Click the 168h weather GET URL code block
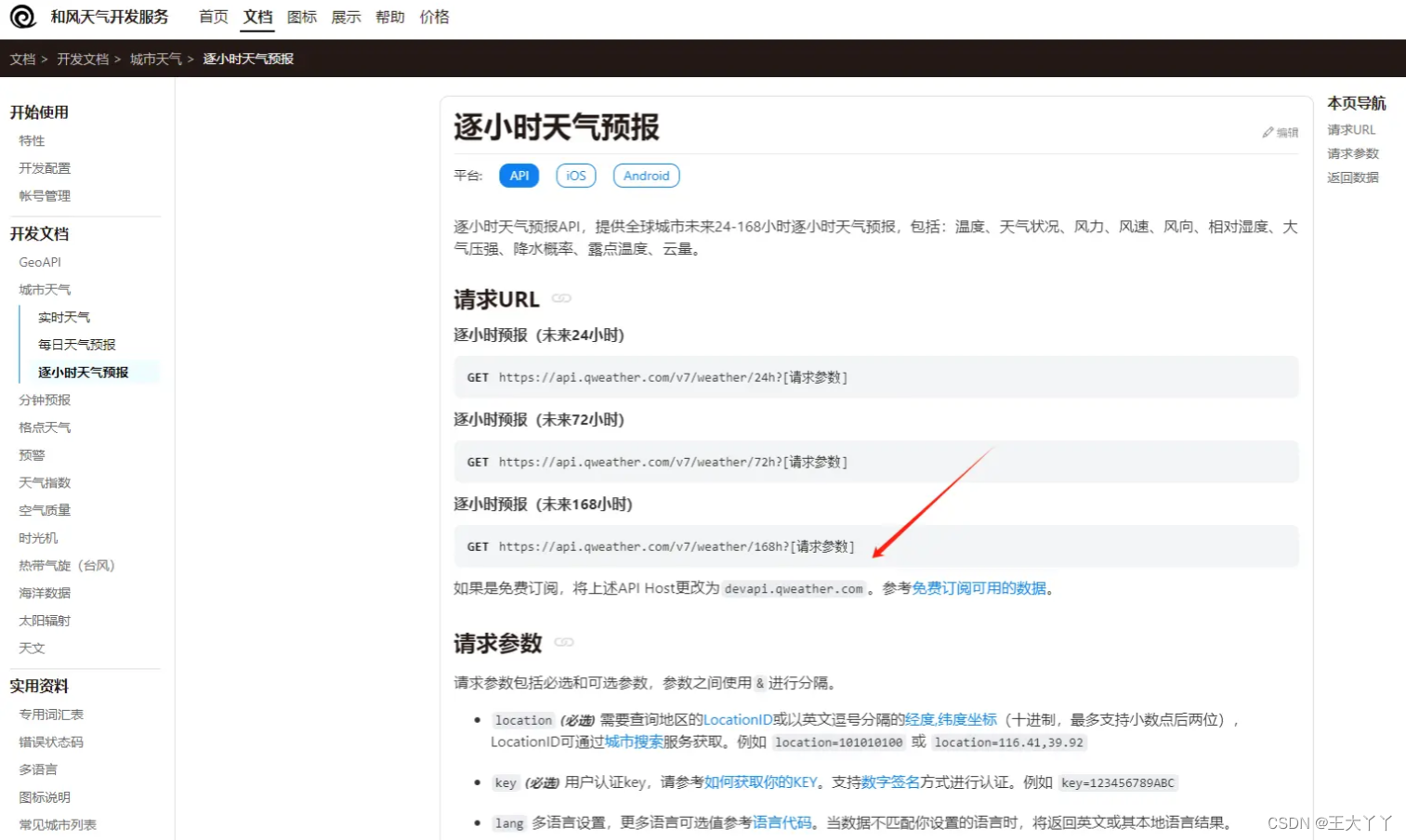The height and width of the screenshot is (840, 1406). pyautogui.click(x=876, y=546)
